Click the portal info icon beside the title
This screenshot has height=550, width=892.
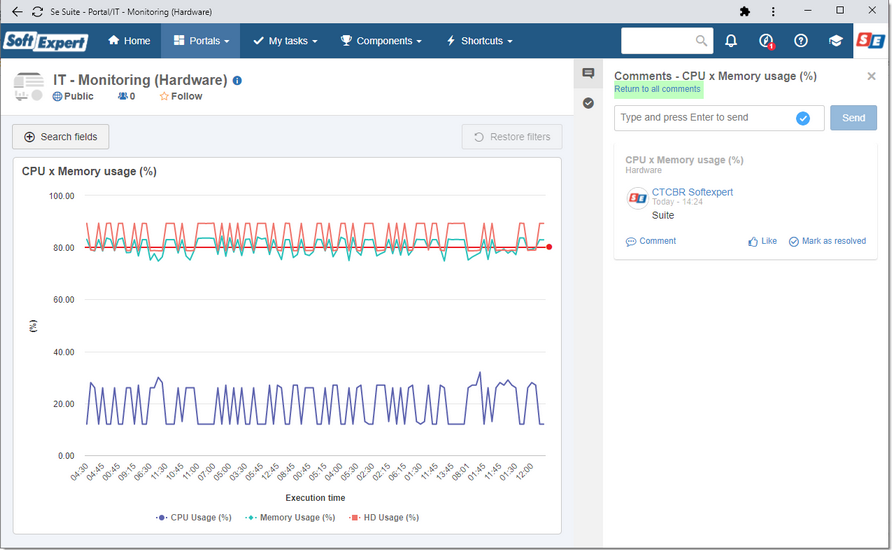point(237,81)
